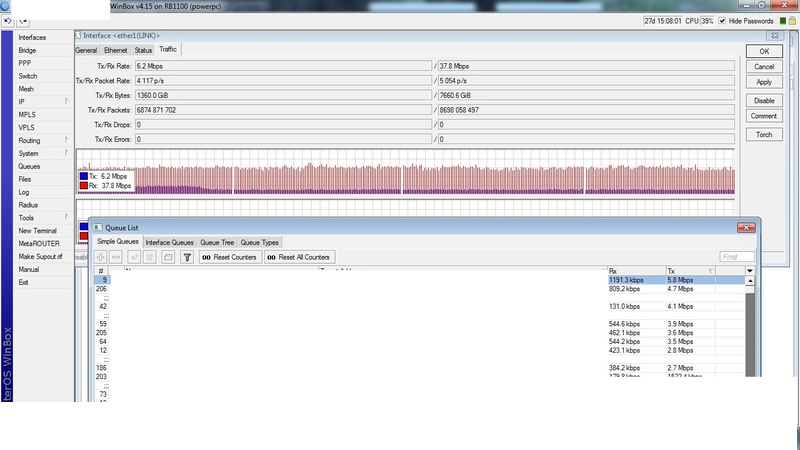Image resolution: width=800 pixels, height=450 pixels.
Task: Open Torch for ether1
Action: click(764, 134)
